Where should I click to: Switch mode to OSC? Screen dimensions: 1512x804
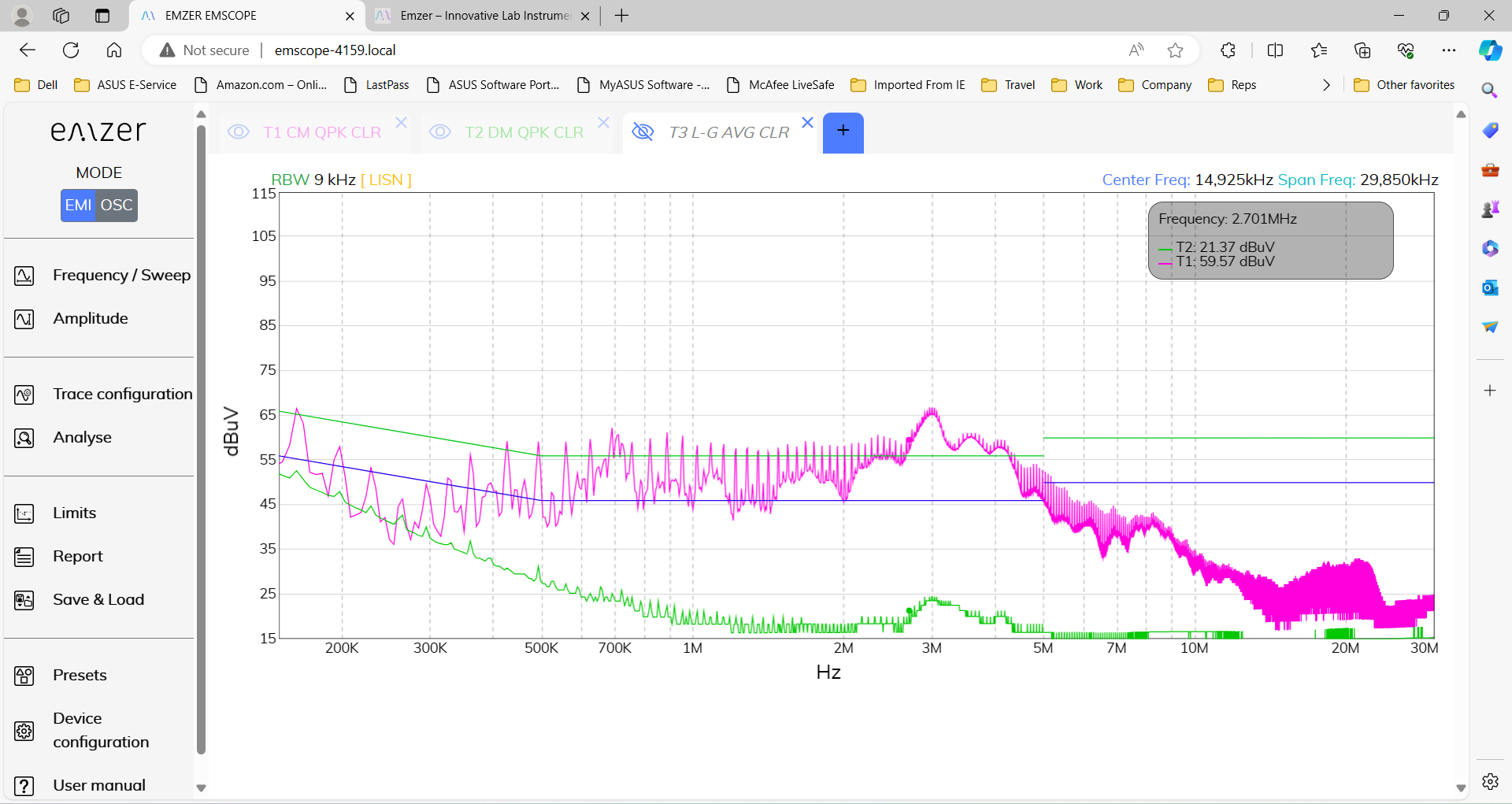point(117,206)
